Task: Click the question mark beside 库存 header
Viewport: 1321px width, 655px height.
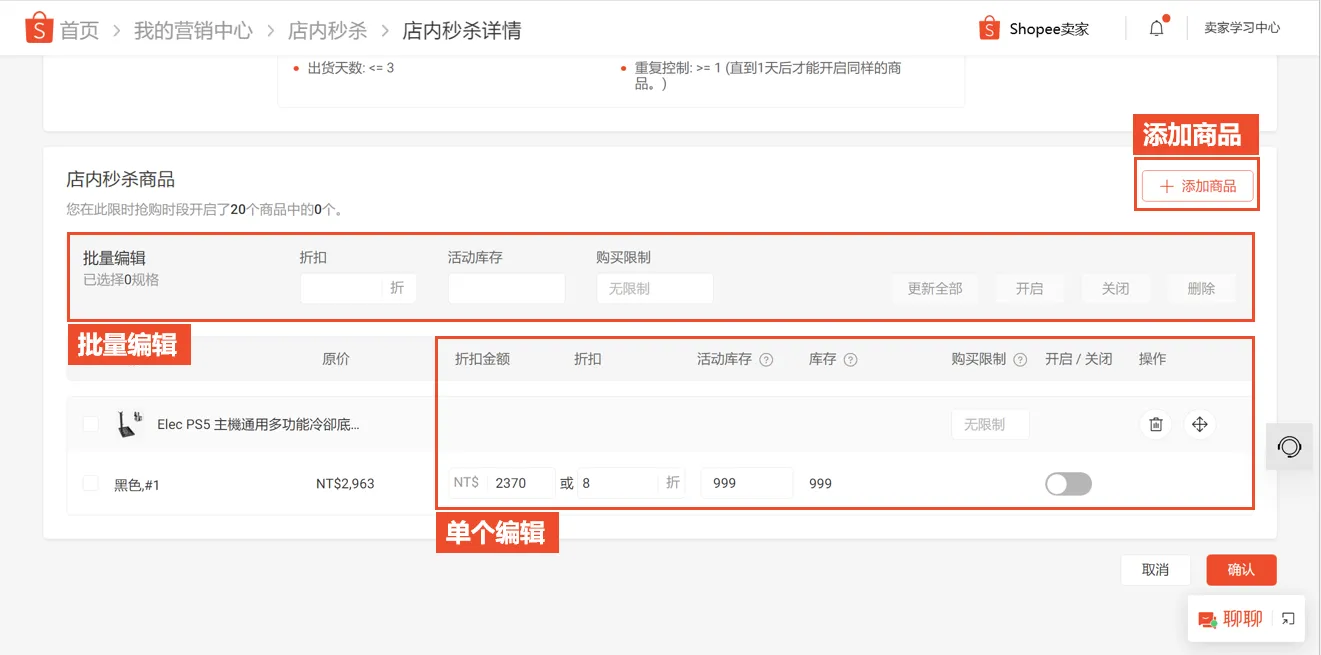Action: coord(852,360)
